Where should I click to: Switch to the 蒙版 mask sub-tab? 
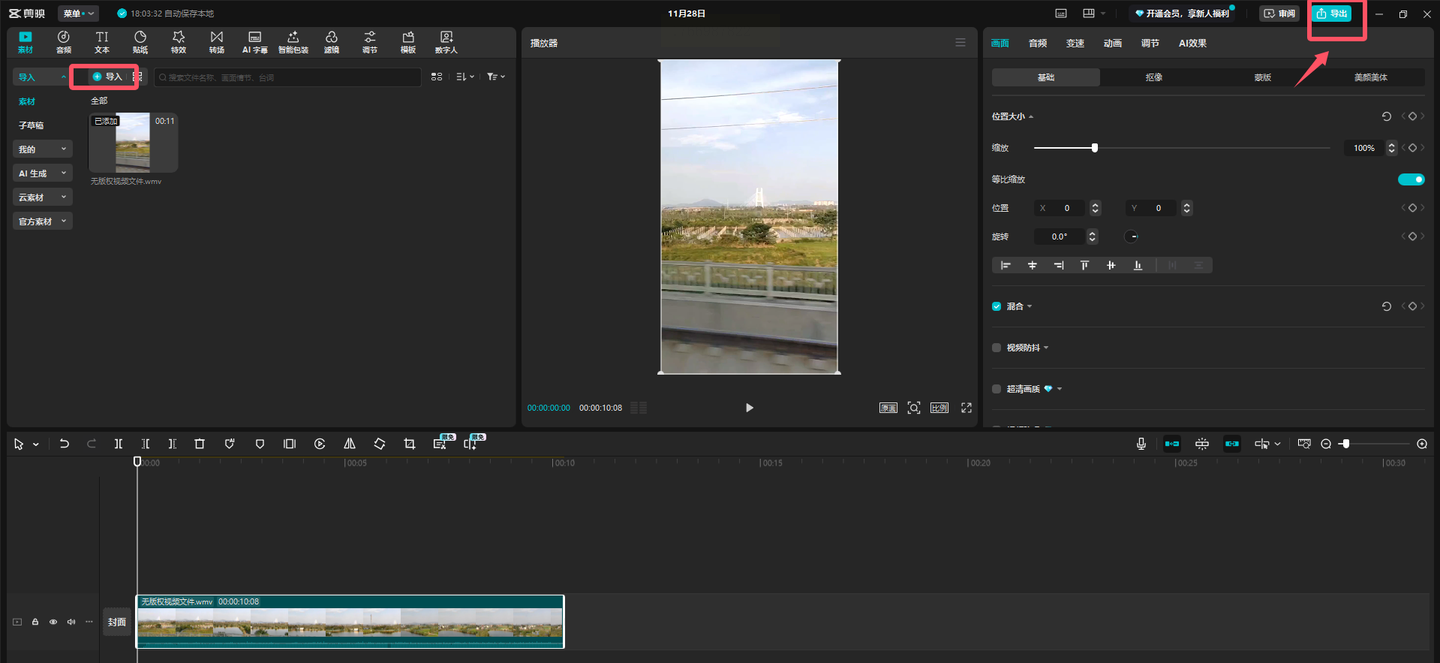pos(1263,77)
